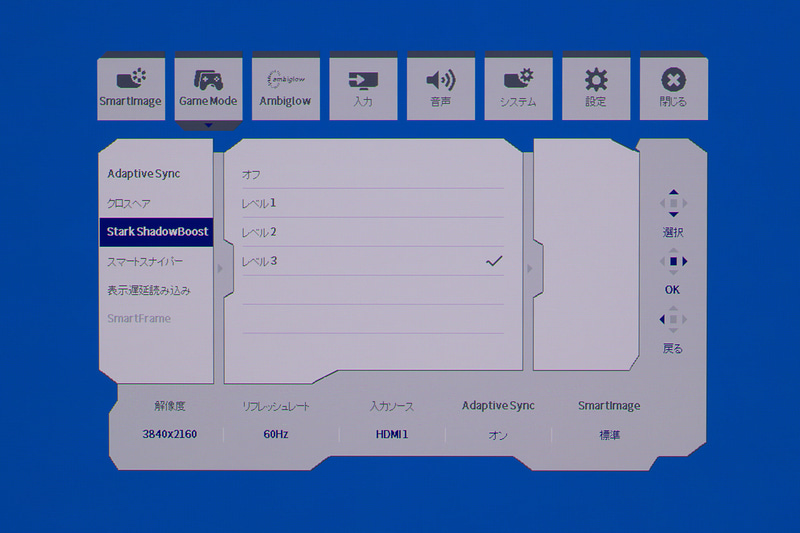Click the Adaptive Sync status bar label

pyautogui.click(x=498, y=406)
